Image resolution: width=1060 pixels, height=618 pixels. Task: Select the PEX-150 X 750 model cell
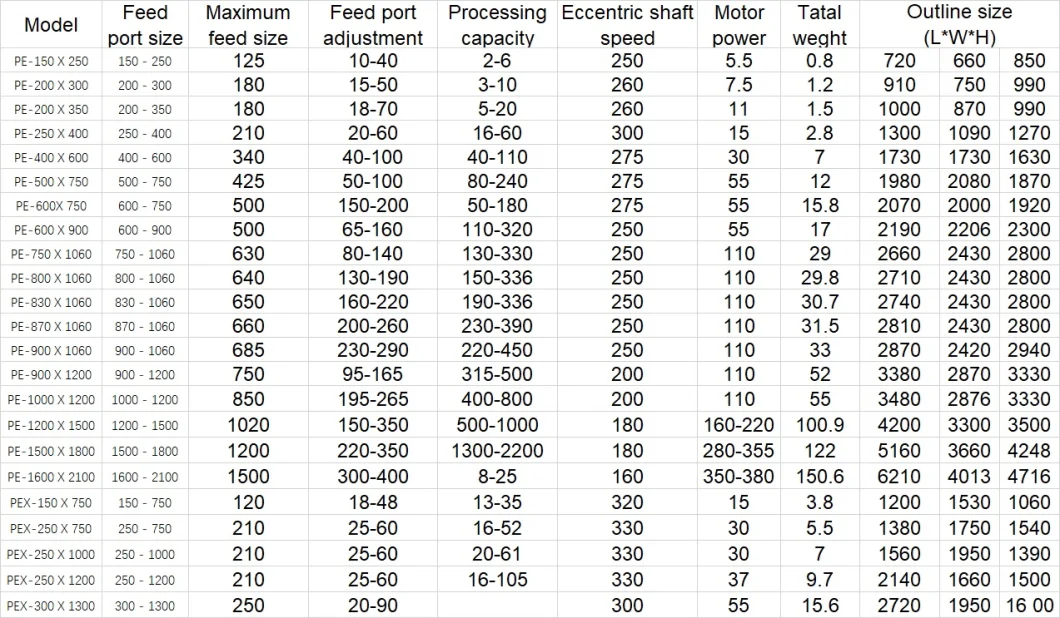coord(51,502)
